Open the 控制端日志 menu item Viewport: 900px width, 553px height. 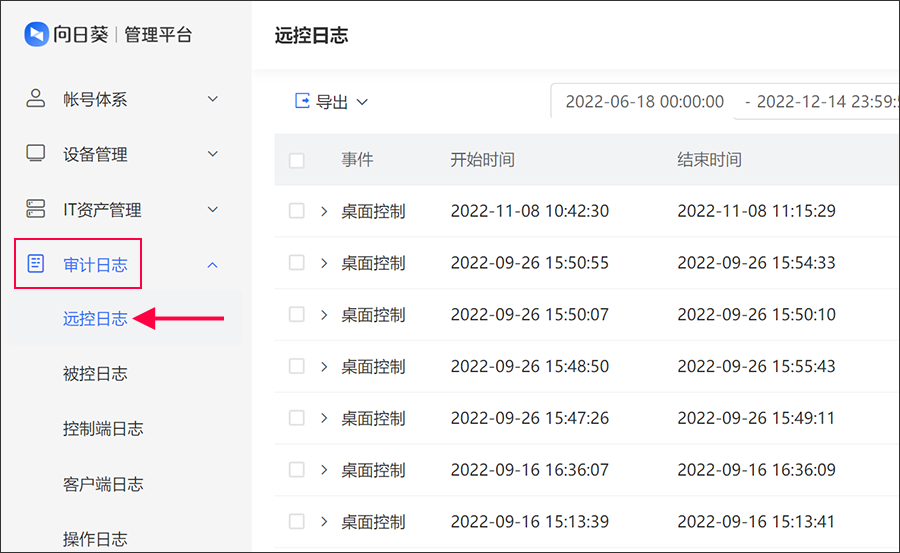(103, 429)
